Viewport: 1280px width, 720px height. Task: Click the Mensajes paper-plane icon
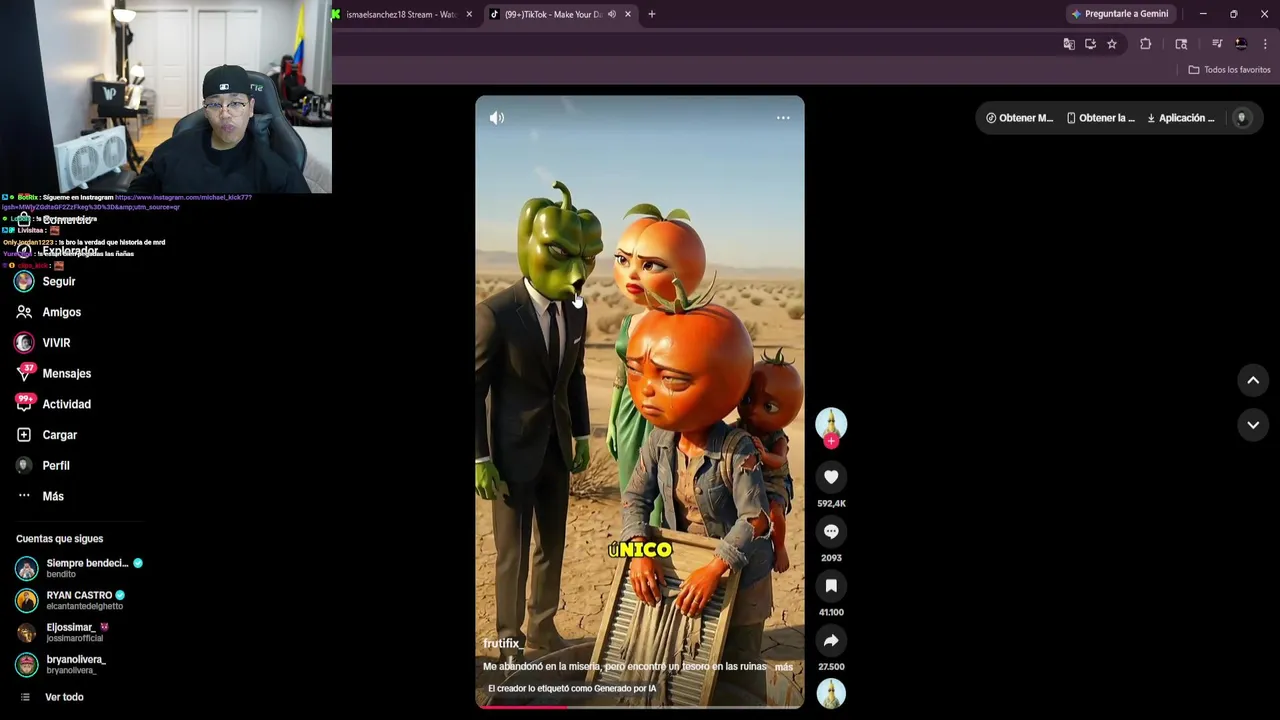click(x=24, y=374)
